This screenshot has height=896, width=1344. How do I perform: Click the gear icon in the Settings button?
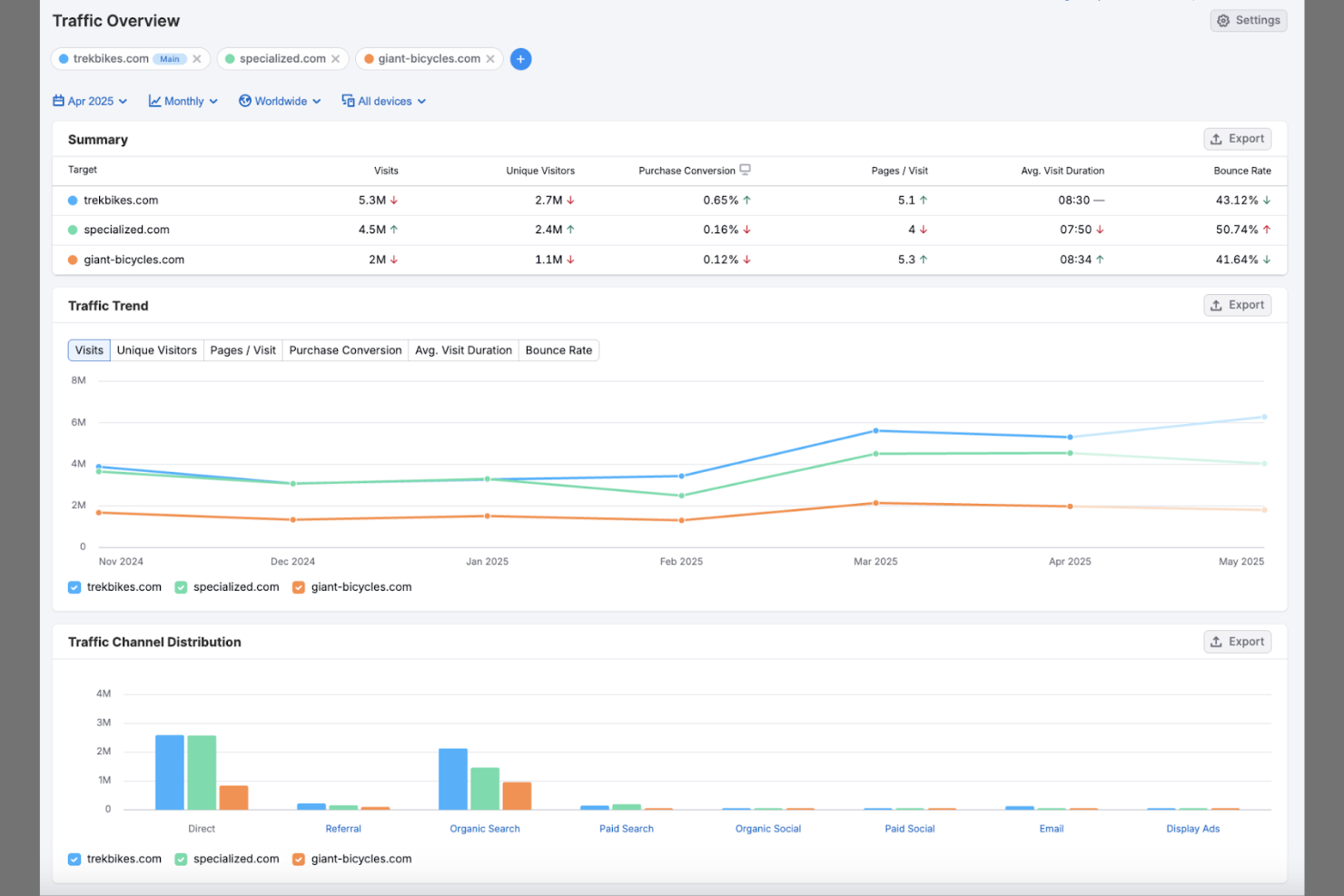[x=1223, y=20]
